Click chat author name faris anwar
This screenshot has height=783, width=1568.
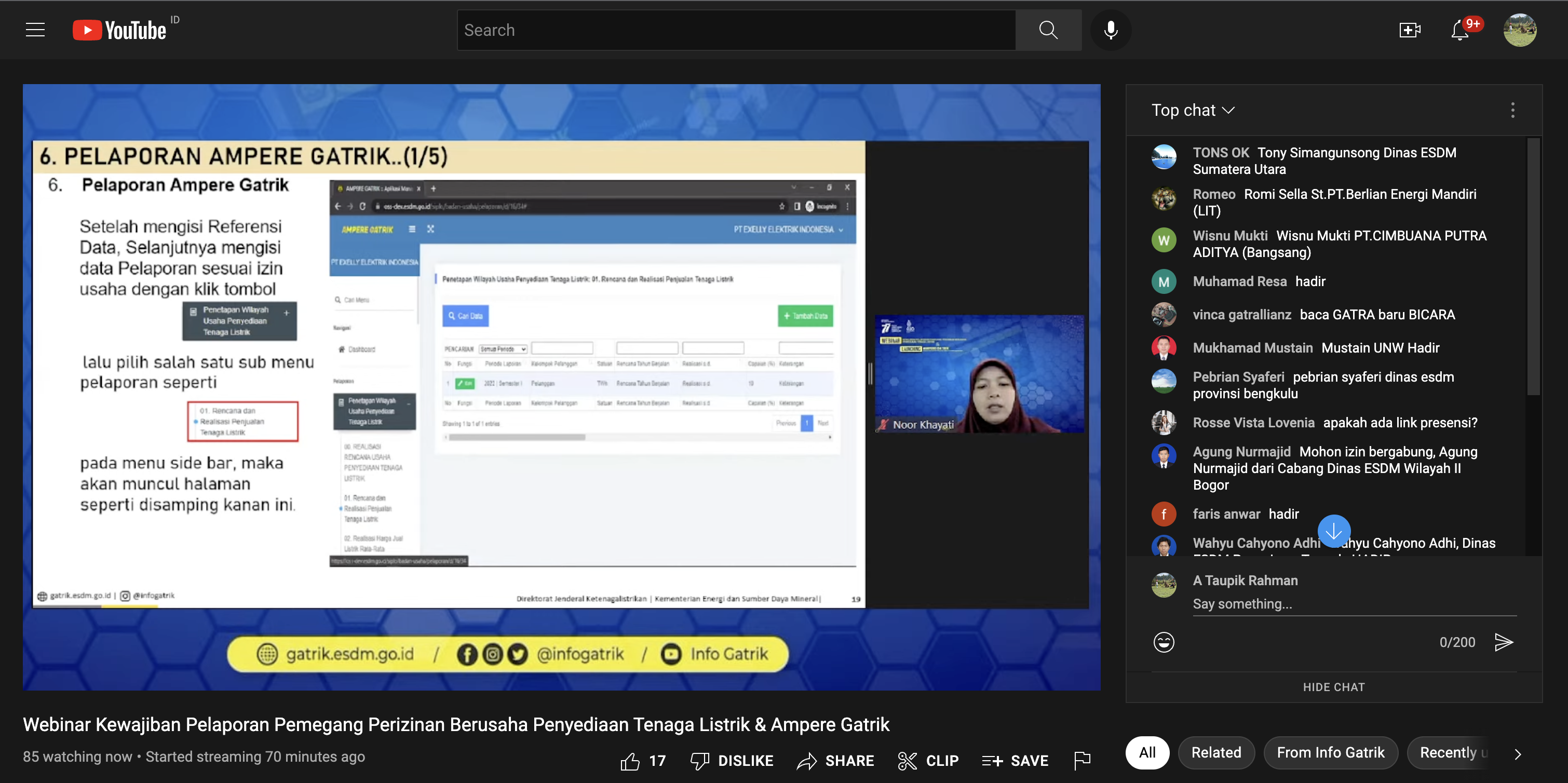pos(1226,514)
